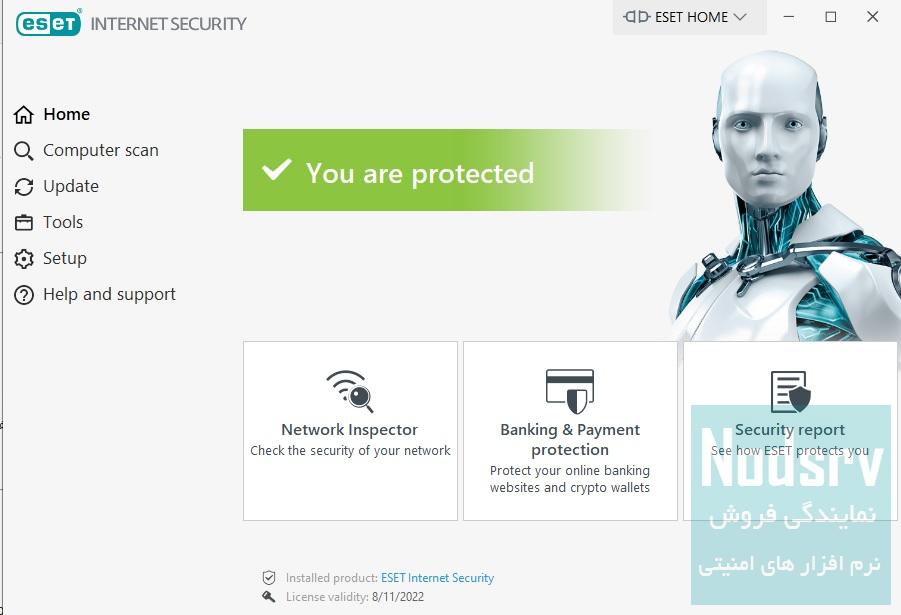View the Security report tile
This screenshot has width=901, height=615.
[790, 431]
